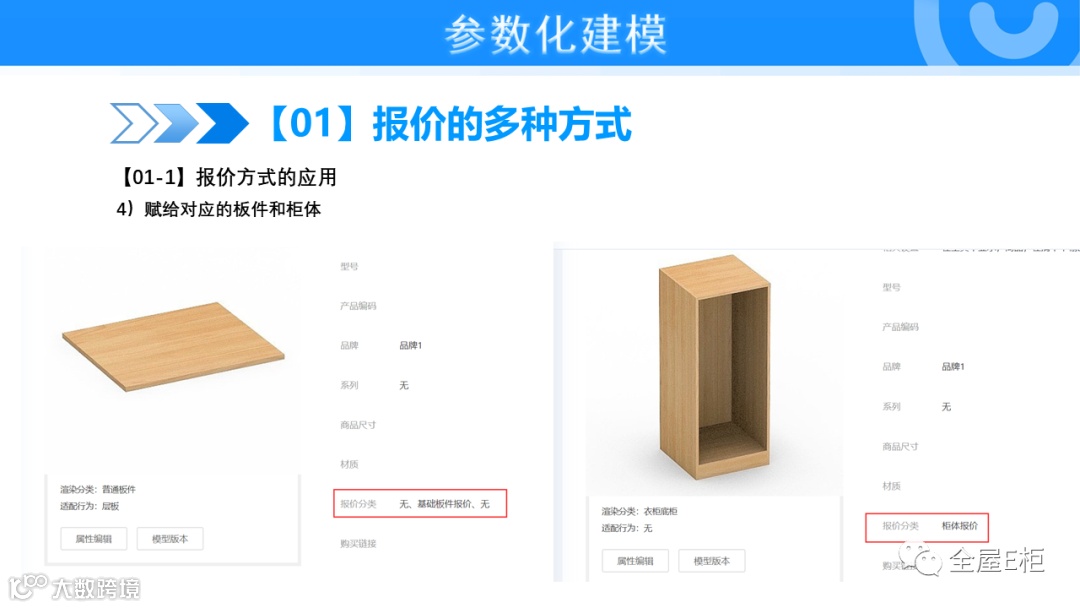The image size is (1080, 608).
Task: Open 属性编辑 button under the flat board
Action: (x=94, y=538)
